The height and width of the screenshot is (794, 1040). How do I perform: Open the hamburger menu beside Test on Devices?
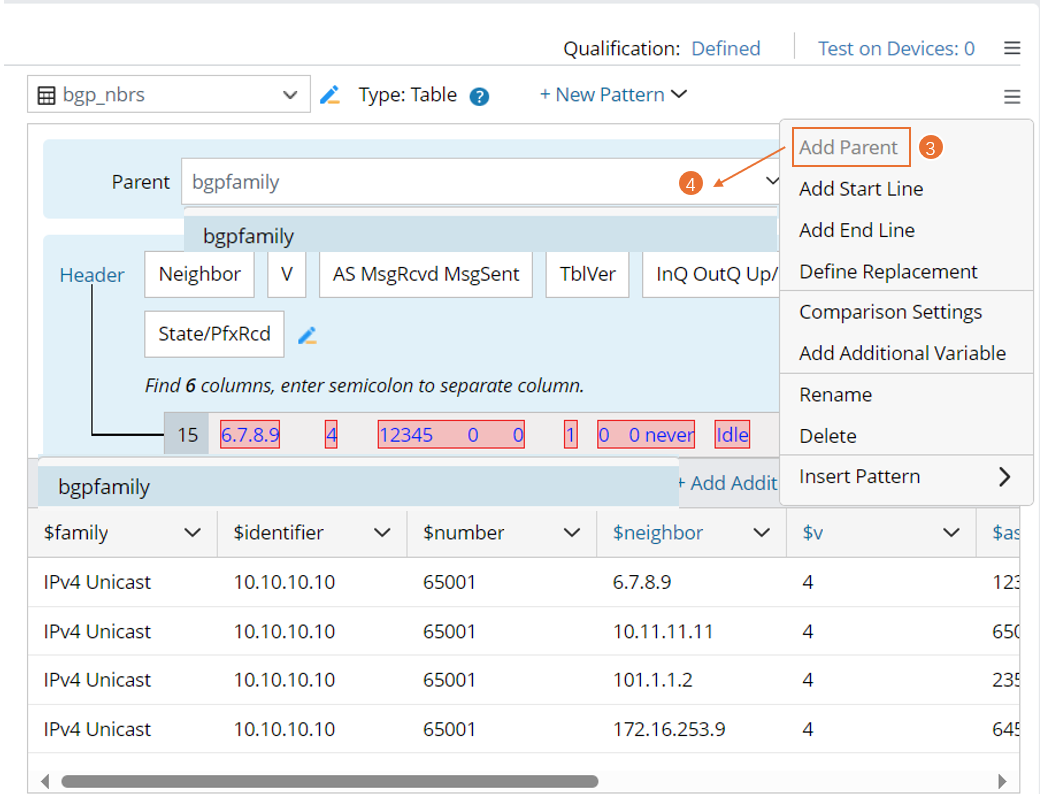1012,48
